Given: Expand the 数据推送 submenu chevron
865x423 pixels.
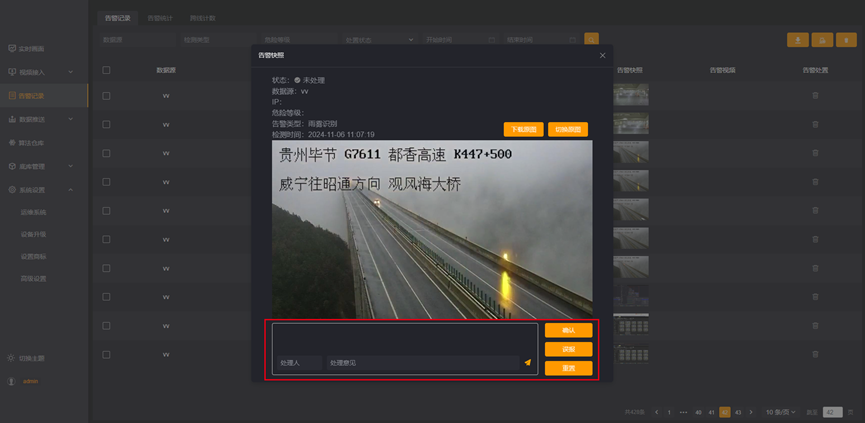Looking at the screenshot, I should click(x=71, y=119).
